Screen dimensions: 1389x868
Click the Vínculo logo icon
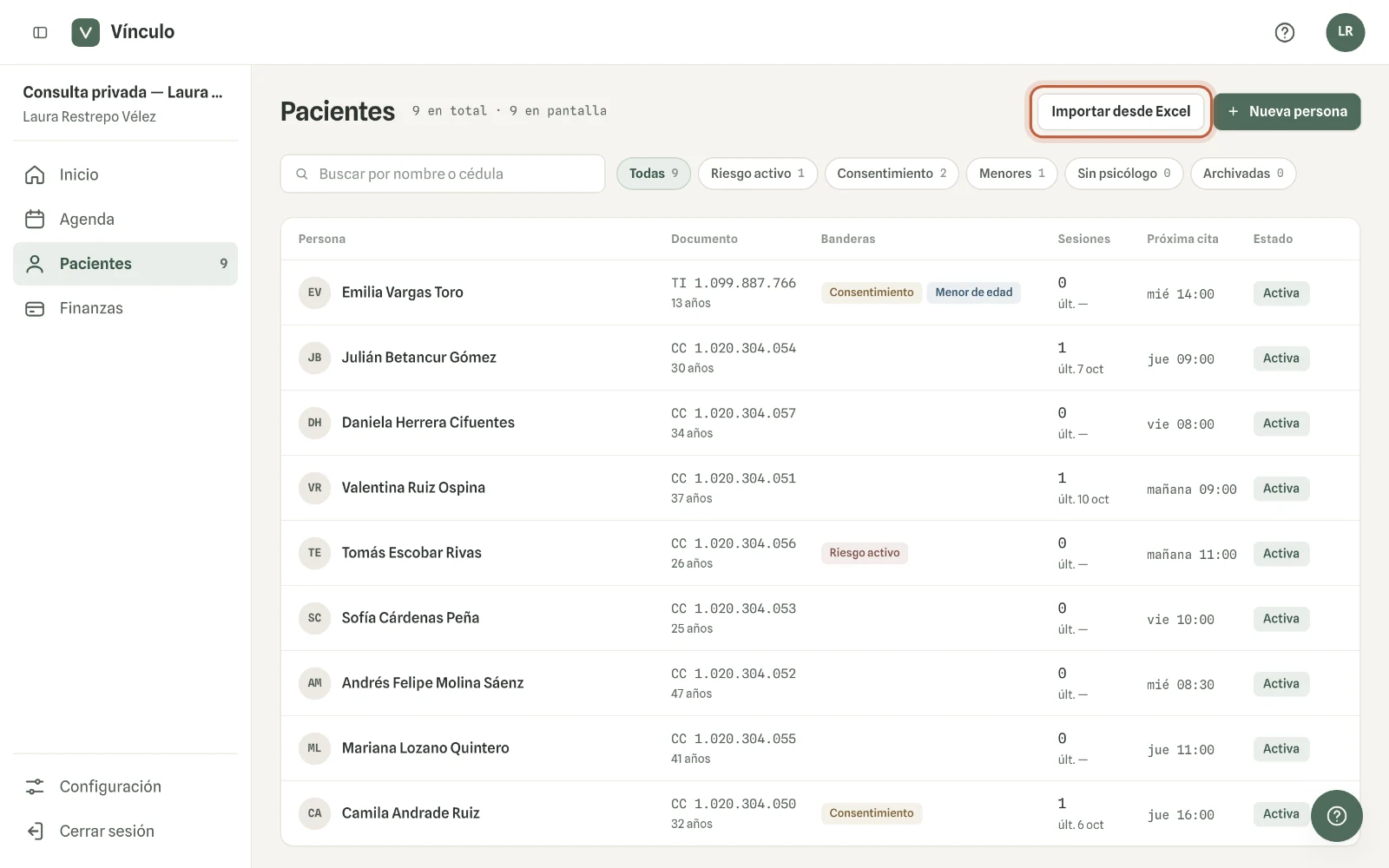(x=85, y=32)
